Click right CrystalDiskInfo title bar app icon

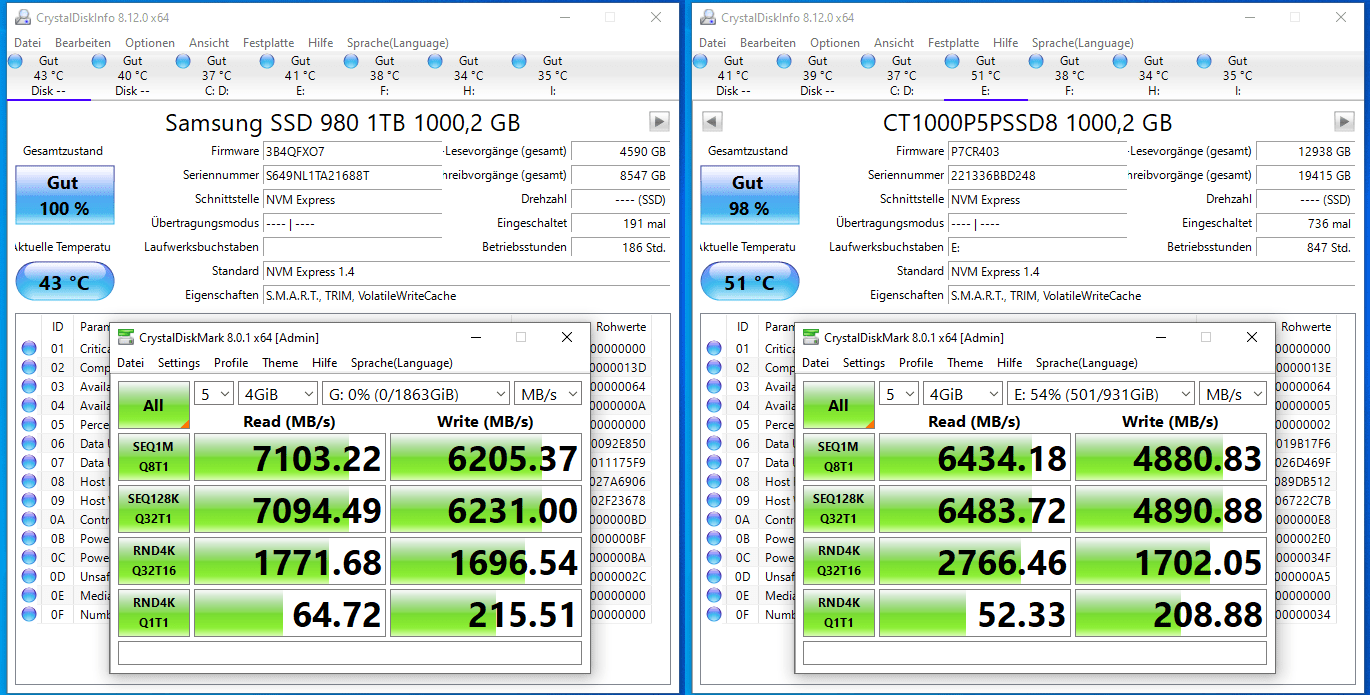coord(708,17)
